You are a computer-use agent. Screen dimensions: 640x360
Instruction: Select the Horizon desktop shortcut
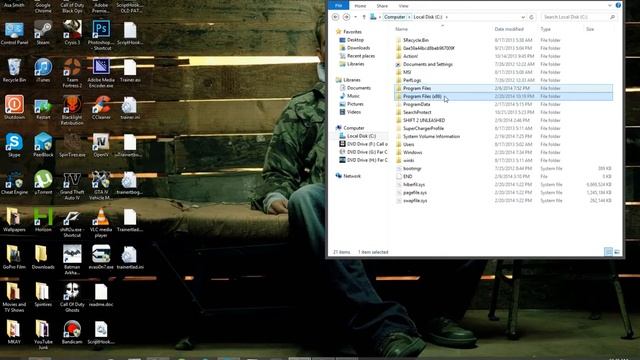pos(43,220)
